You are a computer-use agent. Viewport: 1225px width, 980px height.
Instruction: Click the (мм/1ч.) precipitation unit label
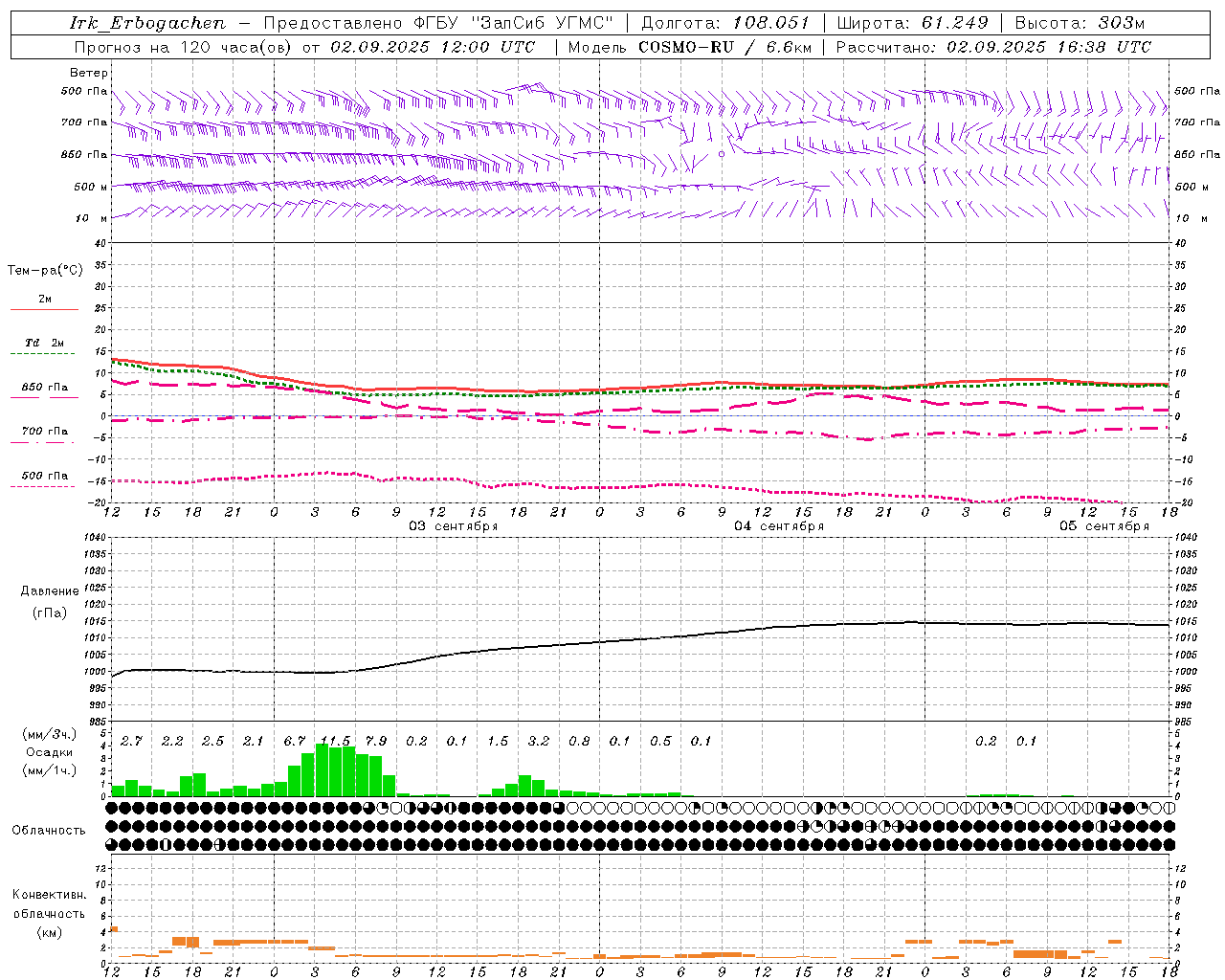point(50,770)
